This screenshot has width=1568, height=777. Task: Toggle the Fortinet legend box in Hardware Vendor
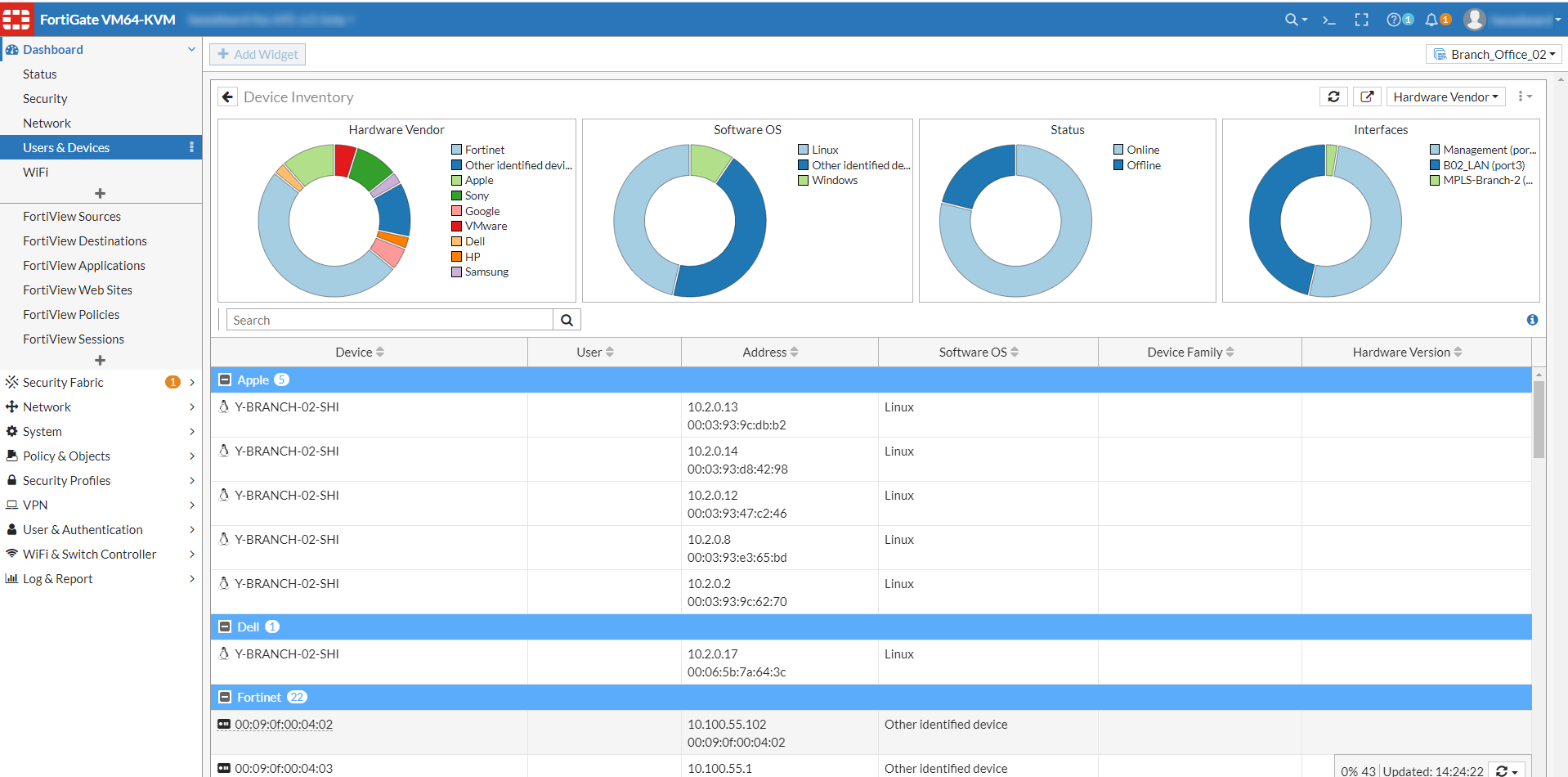pos(457,150)
